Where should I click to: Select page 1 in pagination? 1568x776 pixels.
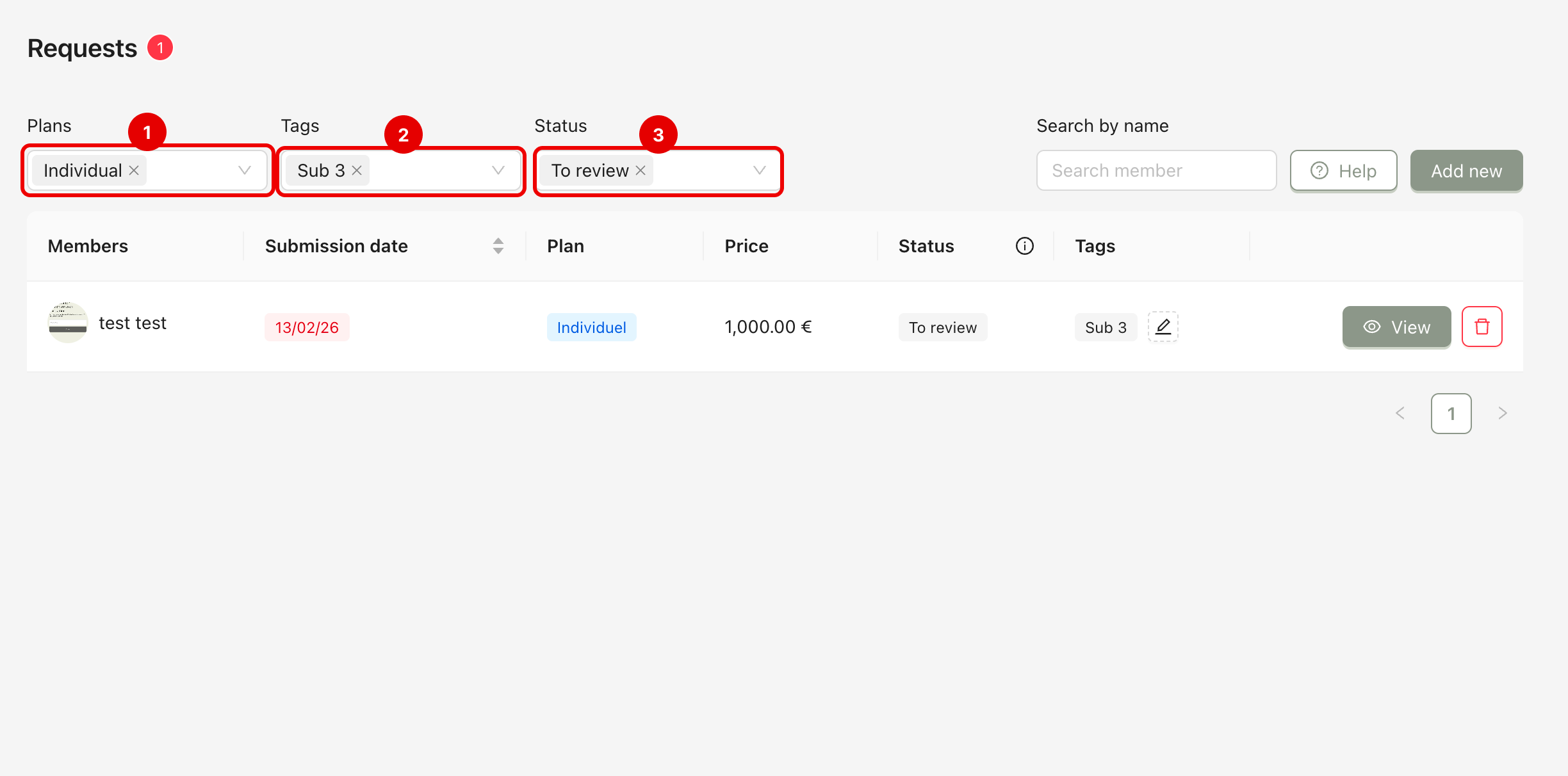(1451, 414)
